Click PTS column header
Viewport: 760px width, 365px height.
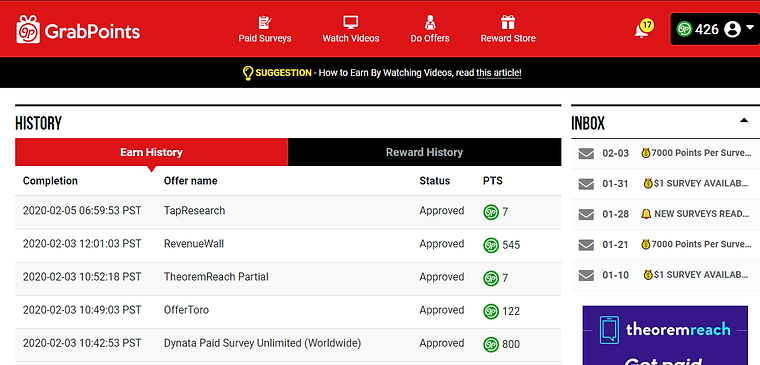[492, 181]
